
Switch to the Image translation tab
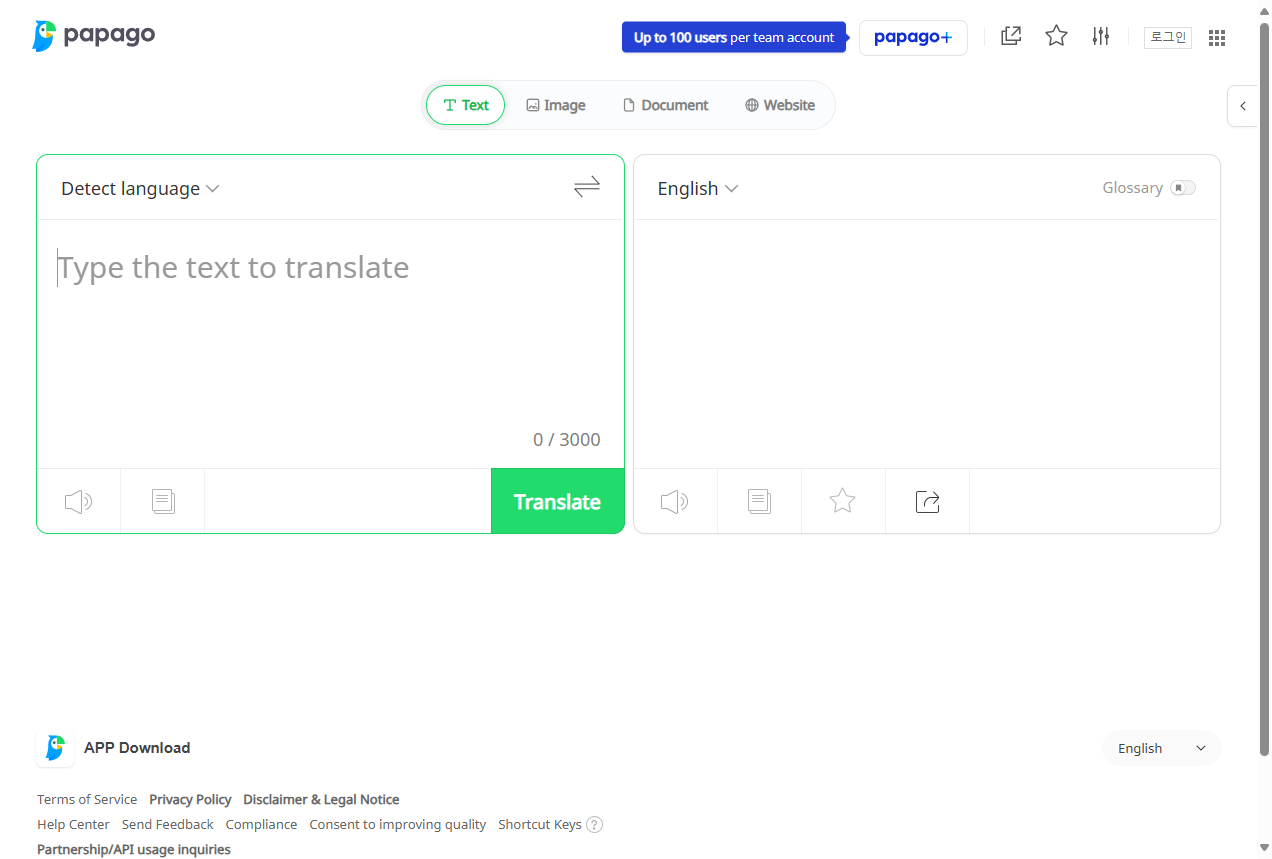coord(556,105)
